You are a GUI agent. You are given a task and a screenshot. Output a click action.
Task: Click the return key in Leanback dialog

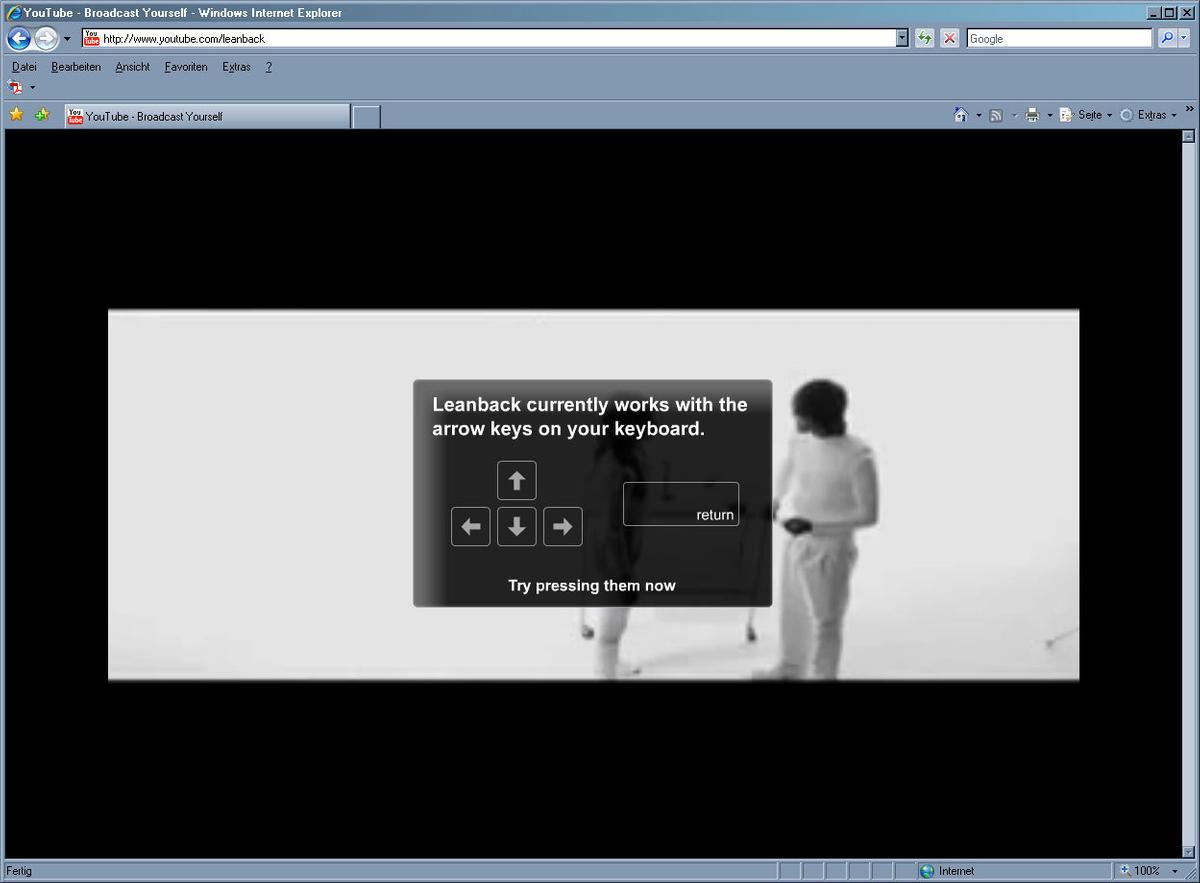click(x=681, y=504)
